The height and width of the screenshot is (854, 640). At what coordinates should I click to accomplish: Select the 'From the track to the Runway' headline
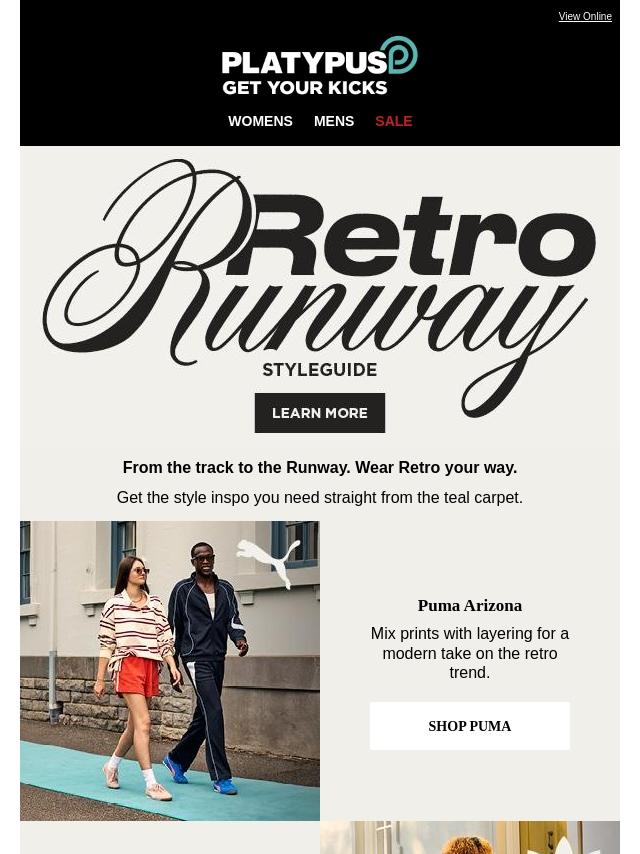320,467
